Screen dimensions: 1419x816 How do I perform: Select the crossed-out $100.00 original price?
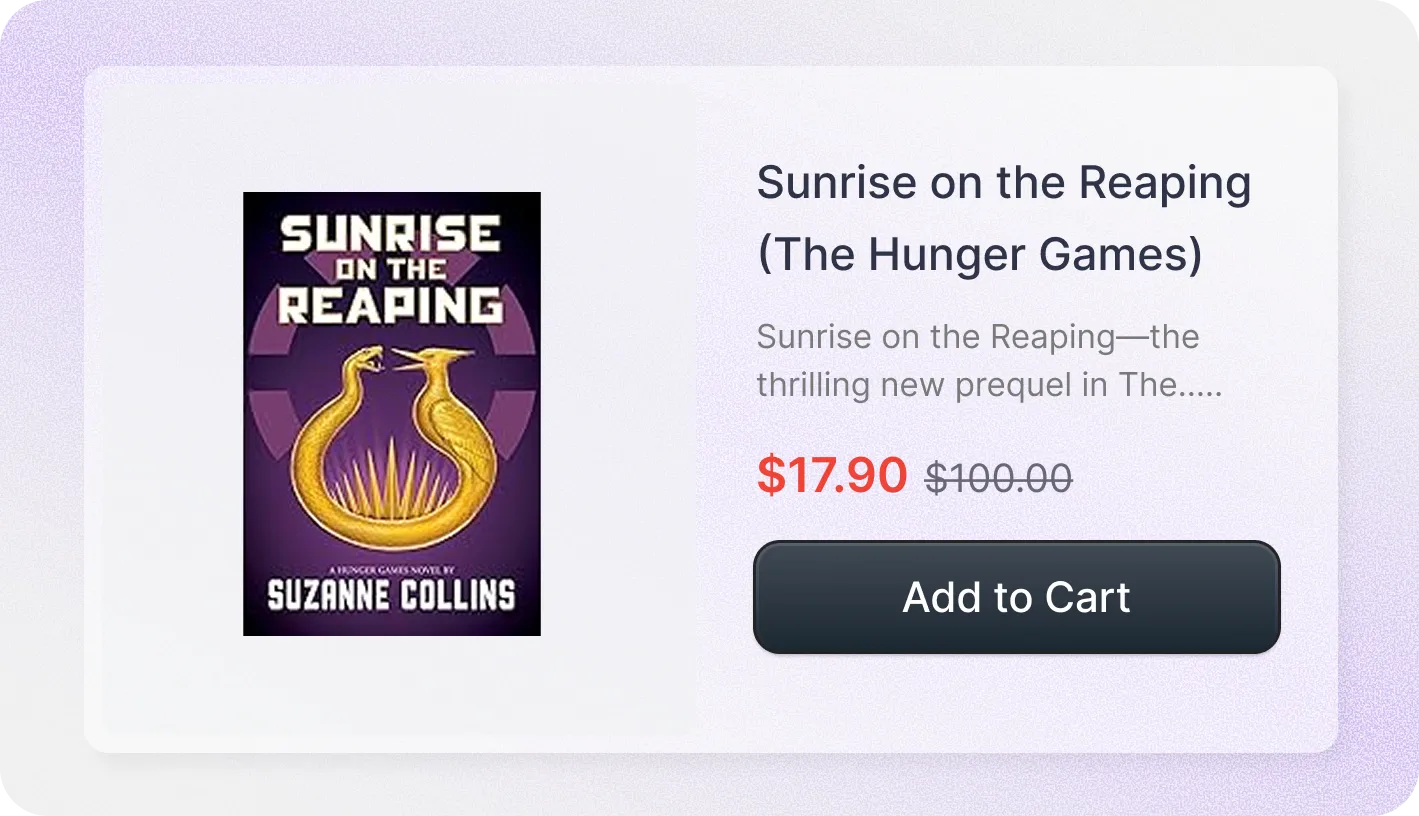pyautogui.click(x=999, y=479)
